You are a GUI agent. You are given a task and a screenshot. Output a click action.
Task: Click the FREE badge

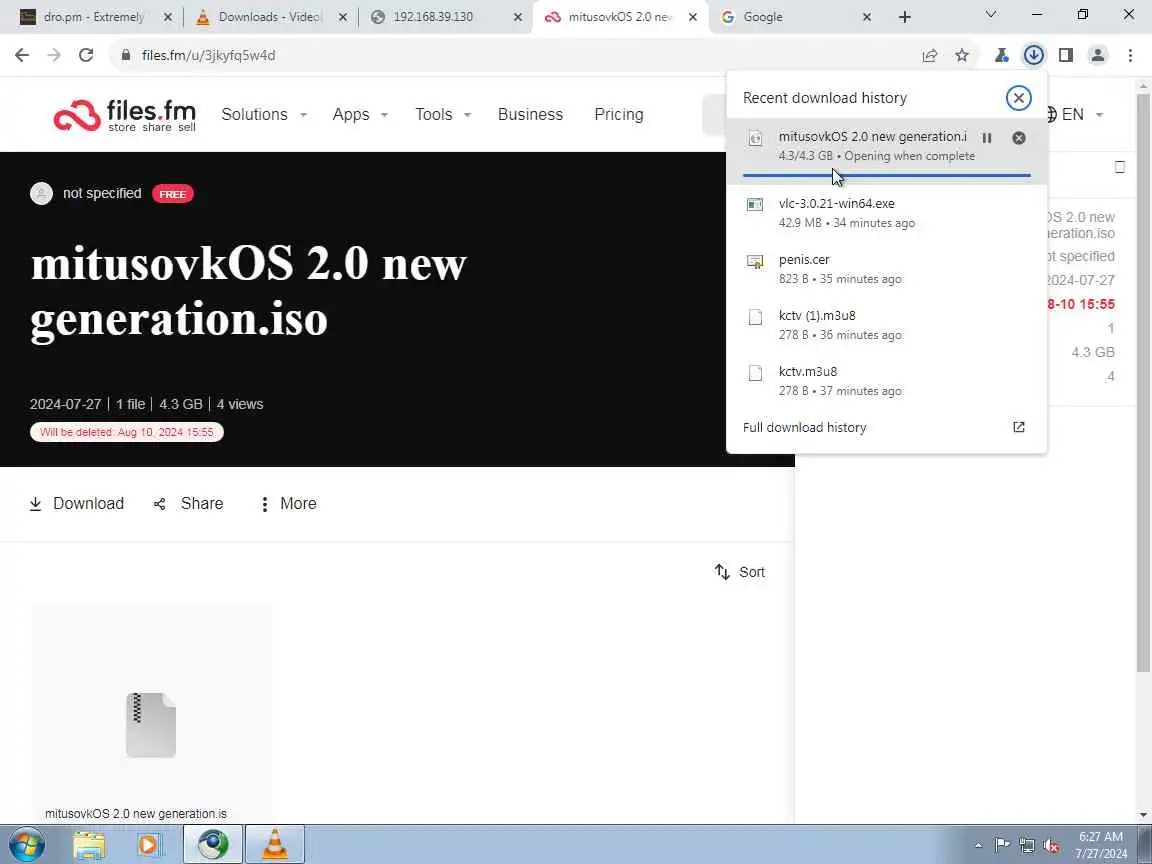pyautogui.click(x=173, y=194)
